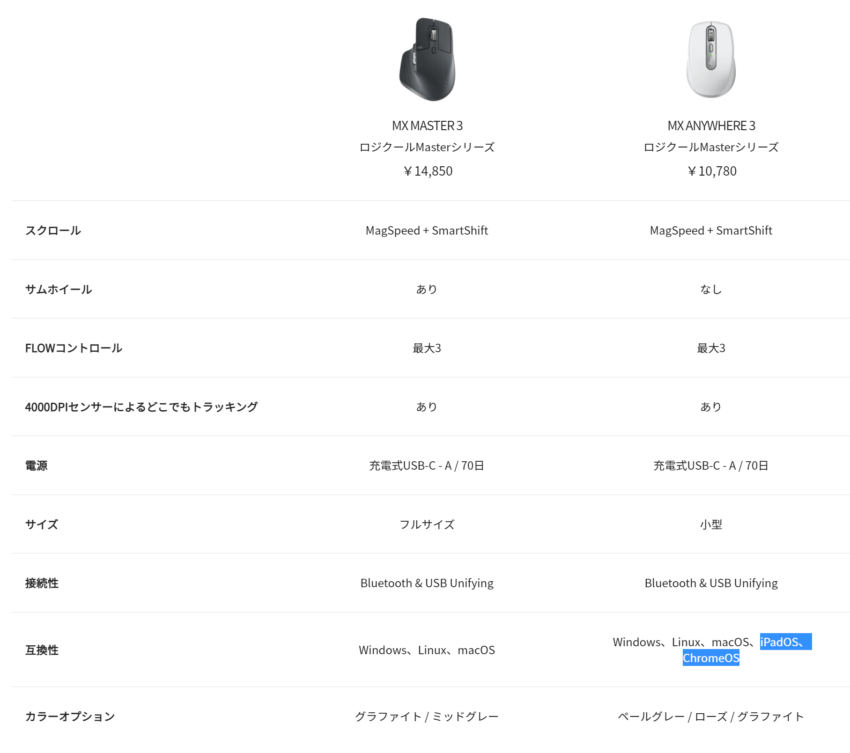Click the サムホイール row label
850x753 pixels.
(x=59, y=289)
